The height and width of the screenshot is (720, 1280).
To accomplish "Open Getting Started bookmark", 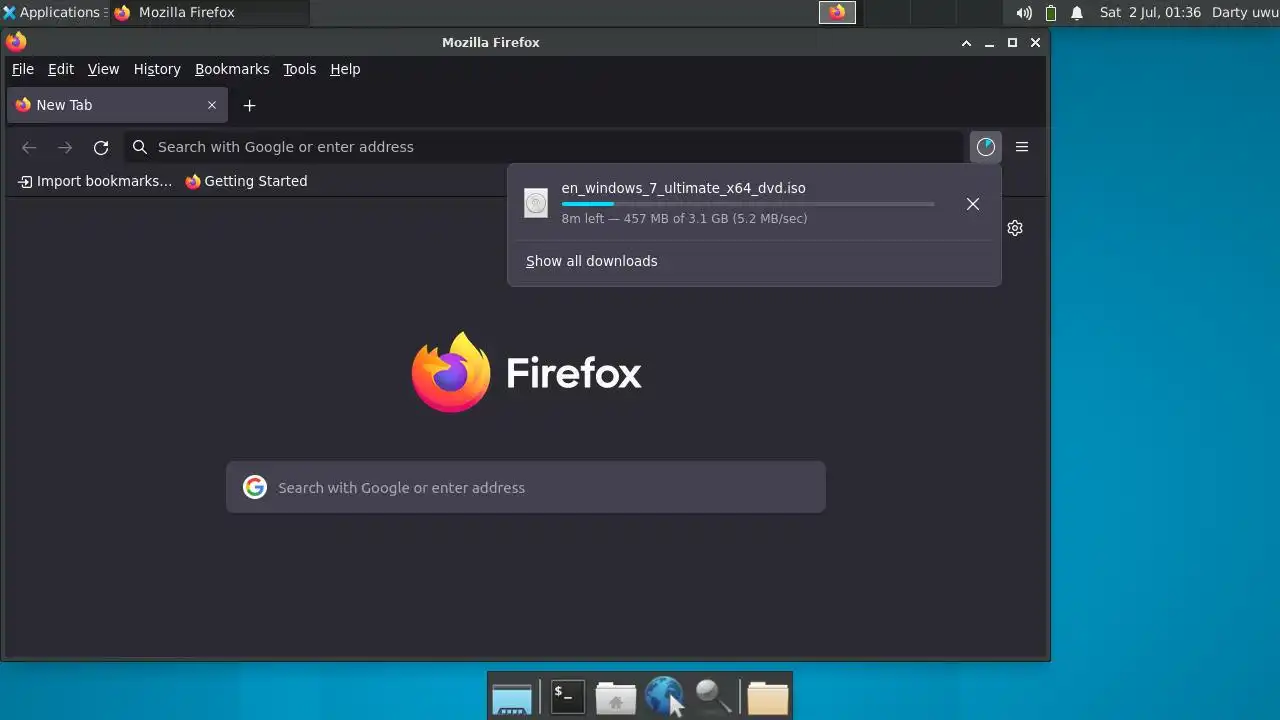I will click(x=246, y=181).
